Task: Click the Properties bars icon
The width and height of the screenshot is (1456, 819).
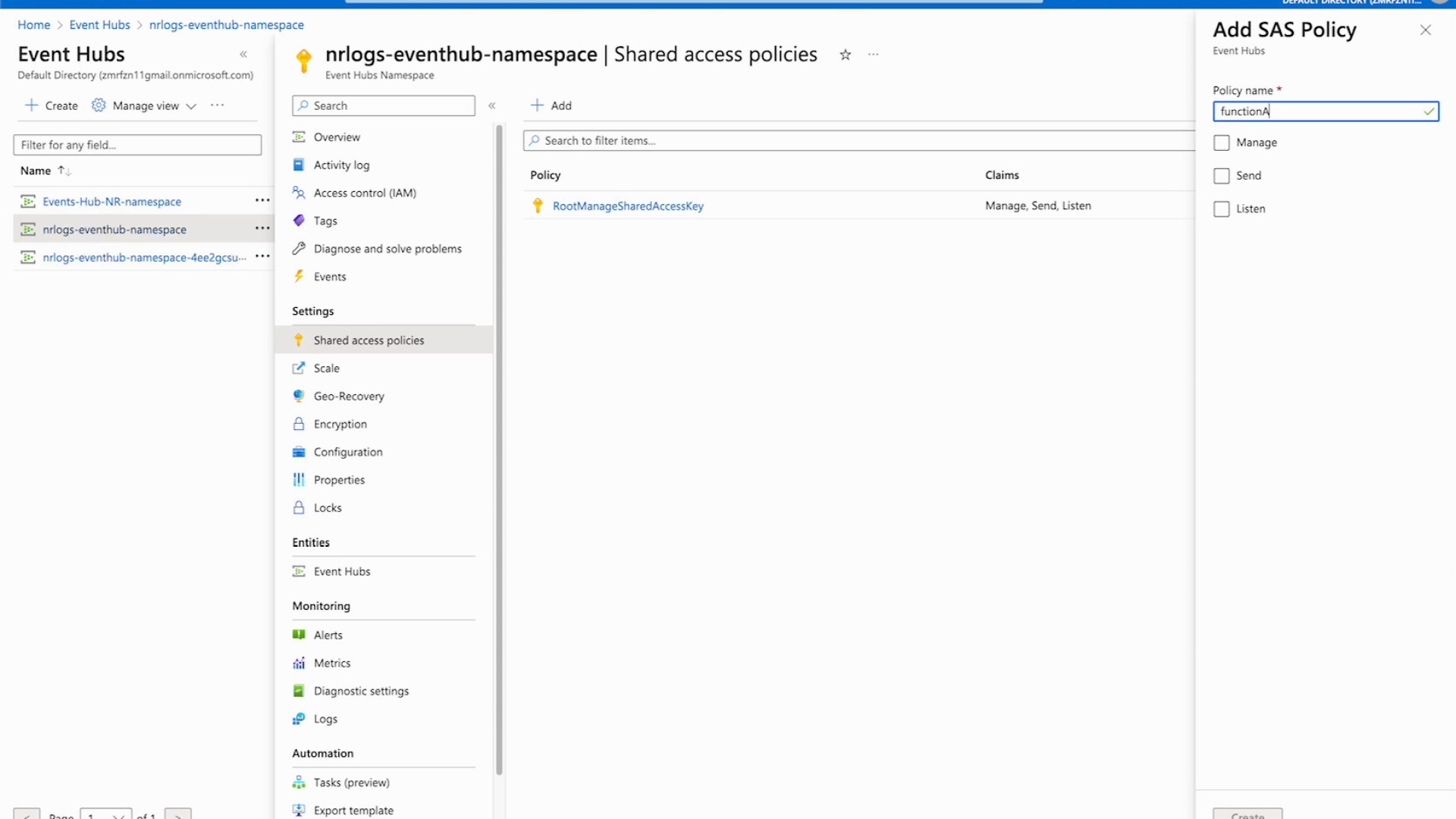Action: tap(299, 480)
